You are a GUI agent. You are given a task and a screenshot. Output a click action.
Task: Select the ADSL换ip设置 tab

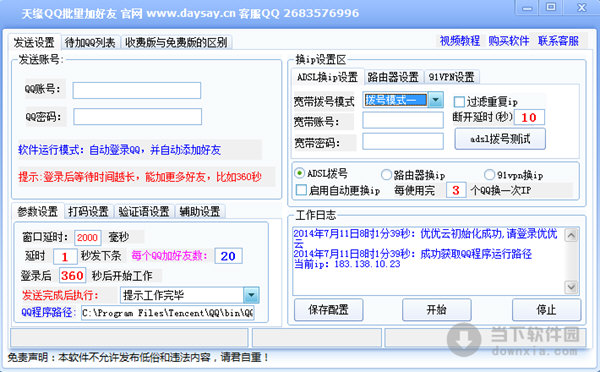[x=327, y=77]
